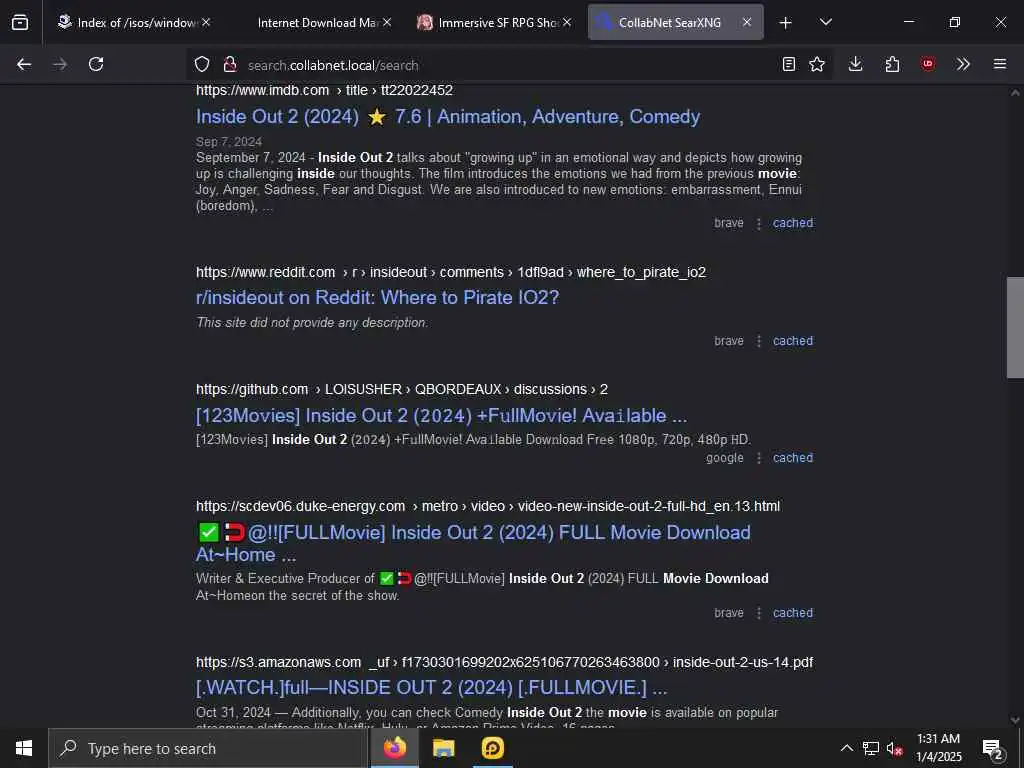Show hidden system tray icons chevron
The width and height of the screenshot is (1024, 768).
[x=846, y=748]
